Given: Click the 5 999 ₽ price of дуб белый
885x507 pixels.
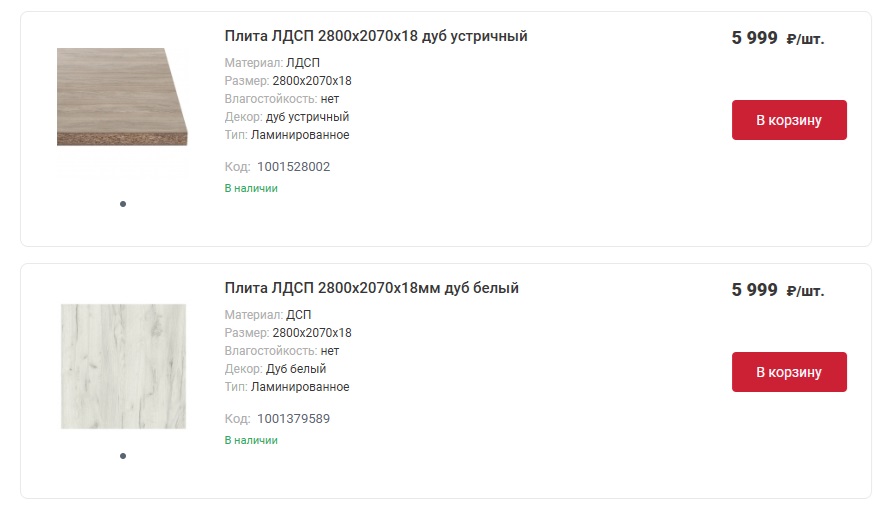Looking at the screenshot, I should point(778,290).
